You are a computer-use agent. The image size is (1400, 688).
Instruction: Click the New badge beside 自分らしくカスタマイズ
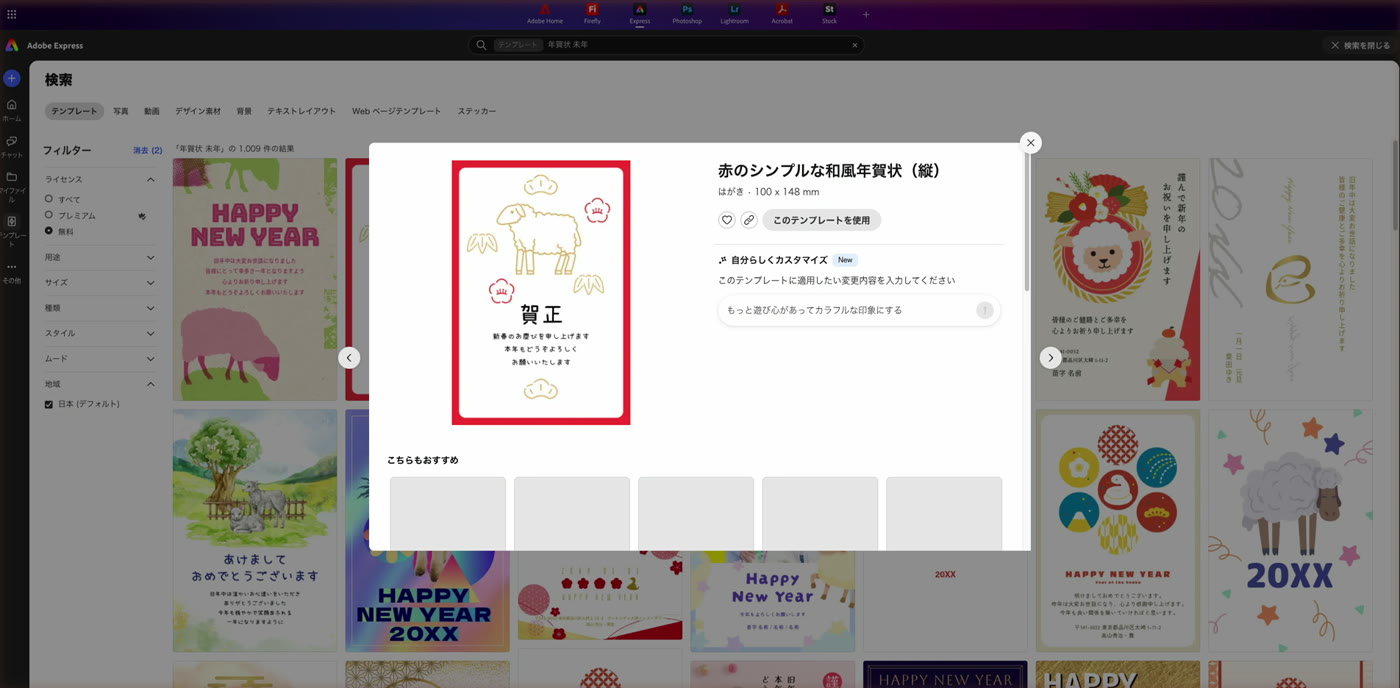point(845,260)
